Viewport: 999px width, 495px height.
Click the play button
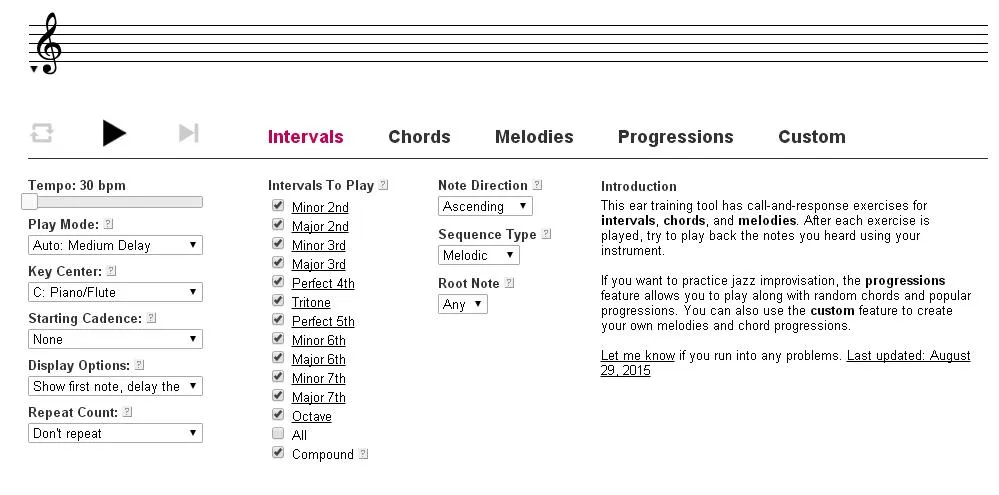point(114,133)
